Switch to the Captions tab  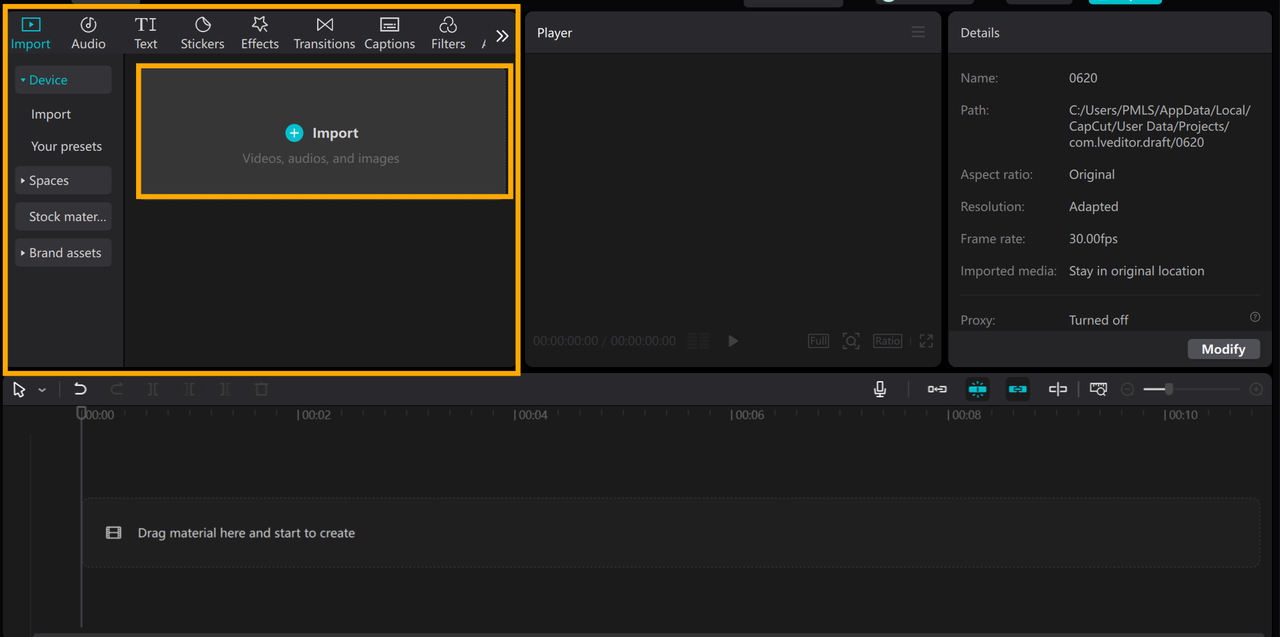389,31
